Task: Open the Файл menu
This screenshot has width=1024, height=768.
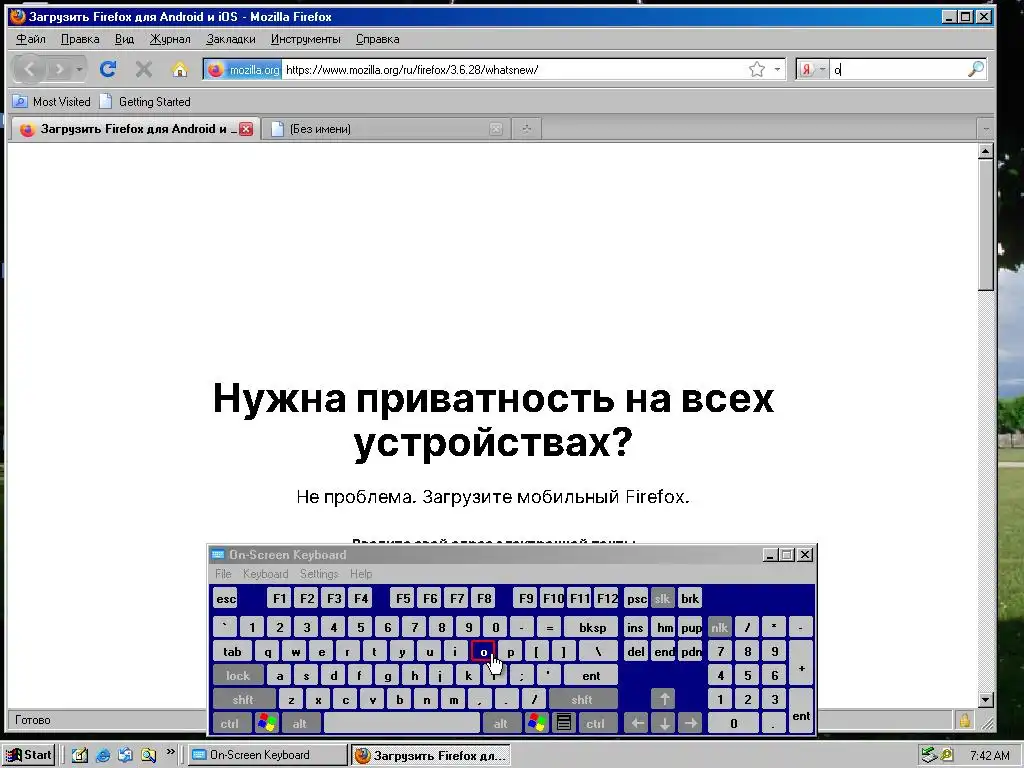Action: (31, 39)
